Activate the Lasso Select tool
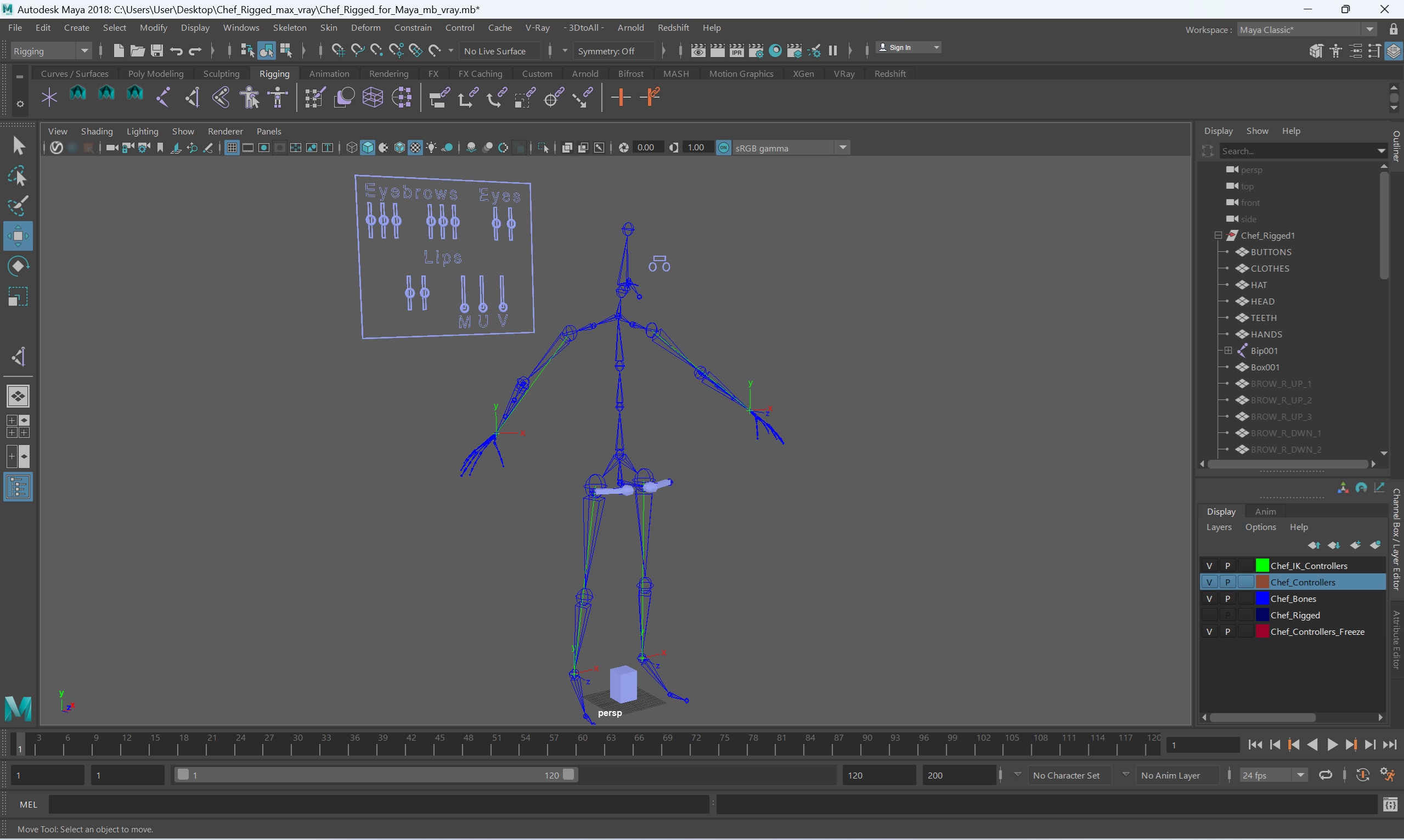 [x=18, y=177]
